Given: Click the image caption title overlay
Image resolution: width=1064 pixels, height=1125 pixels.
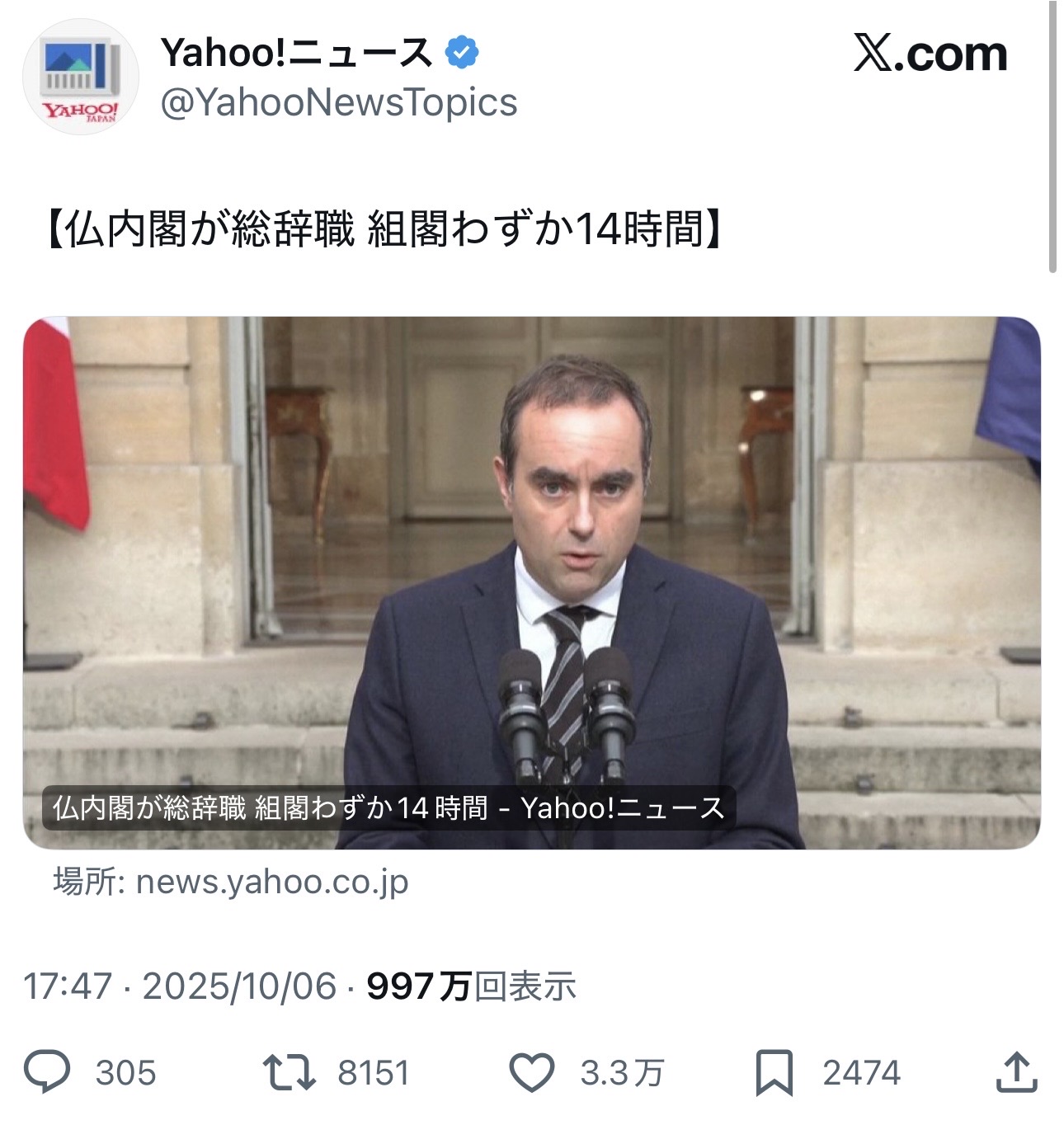Looking at the screenshot, I should [388, 807].
